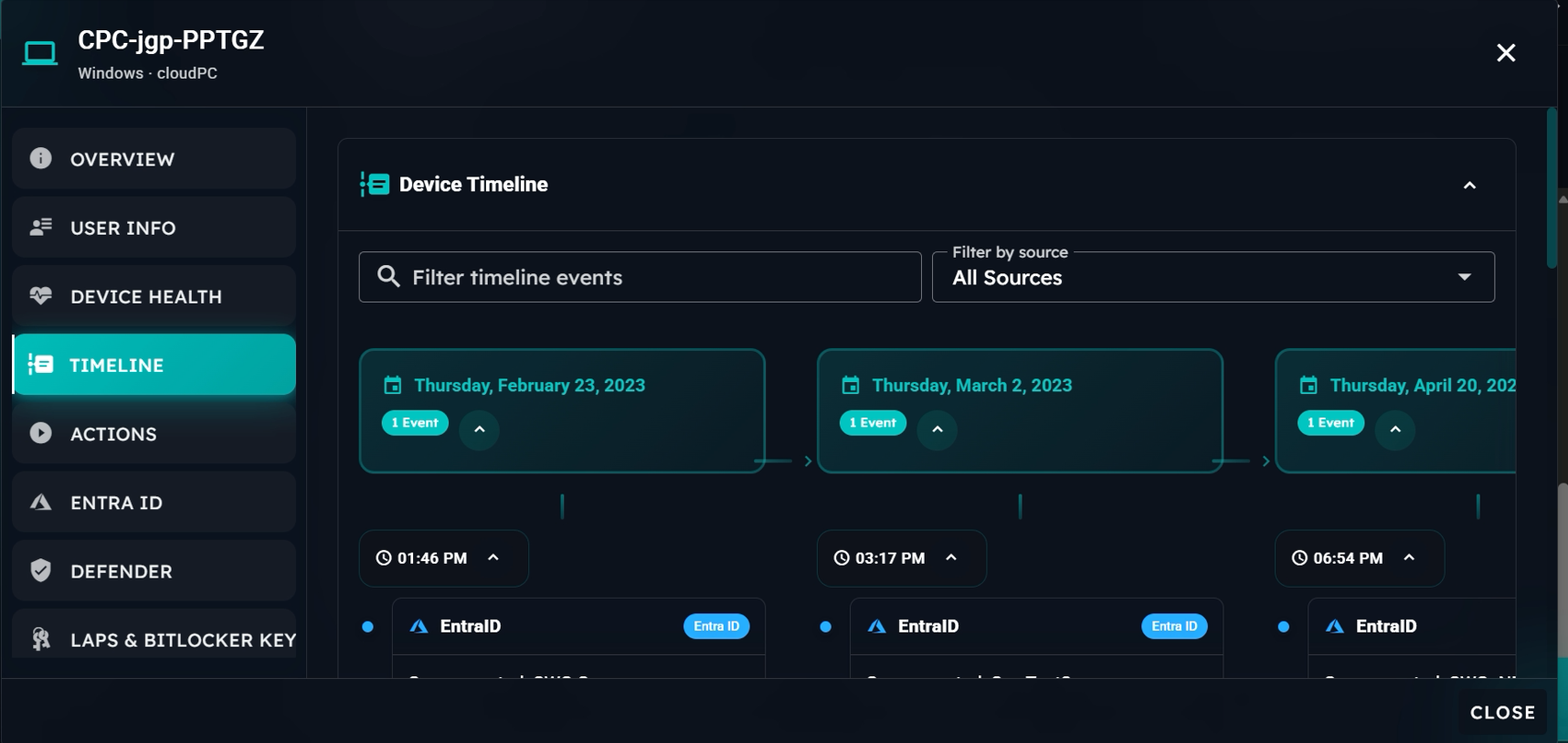Click the search magnifier icon

pos(388,276)
